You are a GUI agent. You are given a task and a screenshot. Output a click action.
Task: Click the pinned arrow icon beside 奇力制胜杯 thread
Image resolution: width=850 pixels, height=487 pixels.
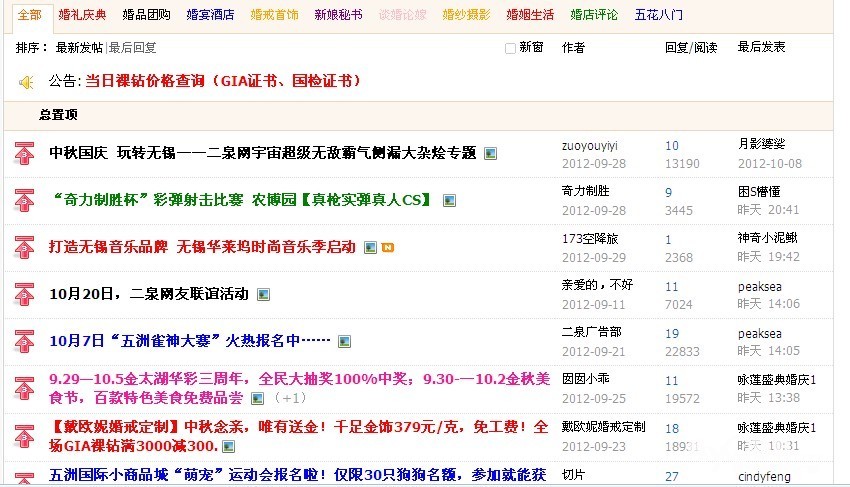click(24, 200)
